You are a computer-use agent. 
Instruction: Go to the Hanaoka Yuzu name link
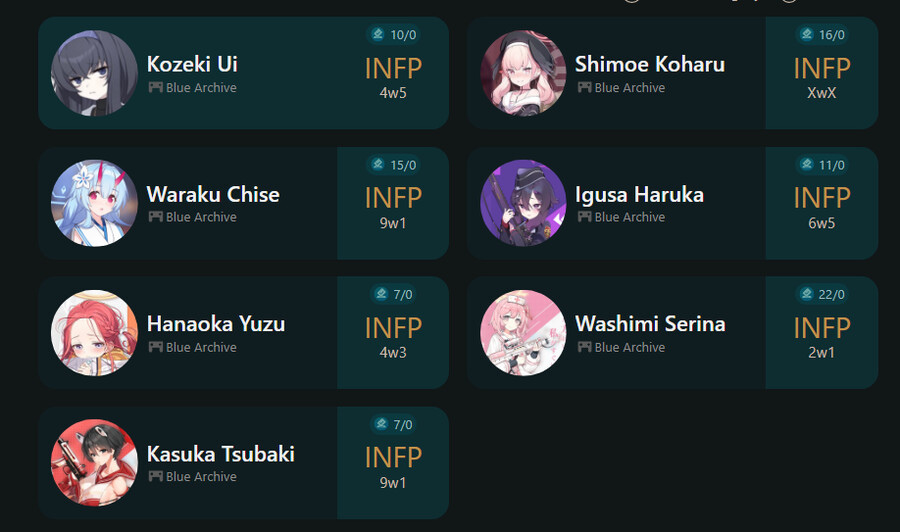[216, 324]
